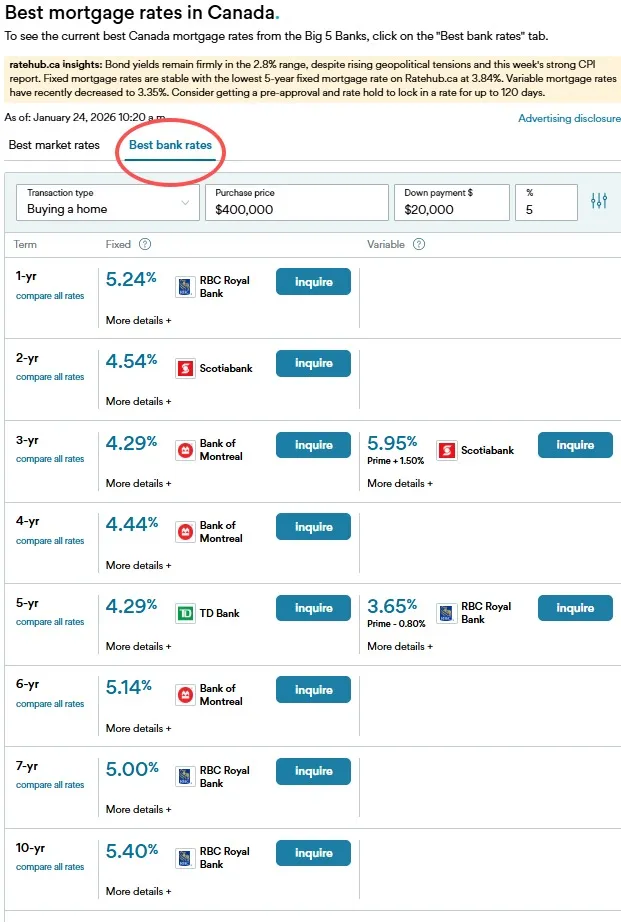621x922 pixels.
Task: Click the Scotiabank logo in 2-yr row
Action: (x=184, y=368)
